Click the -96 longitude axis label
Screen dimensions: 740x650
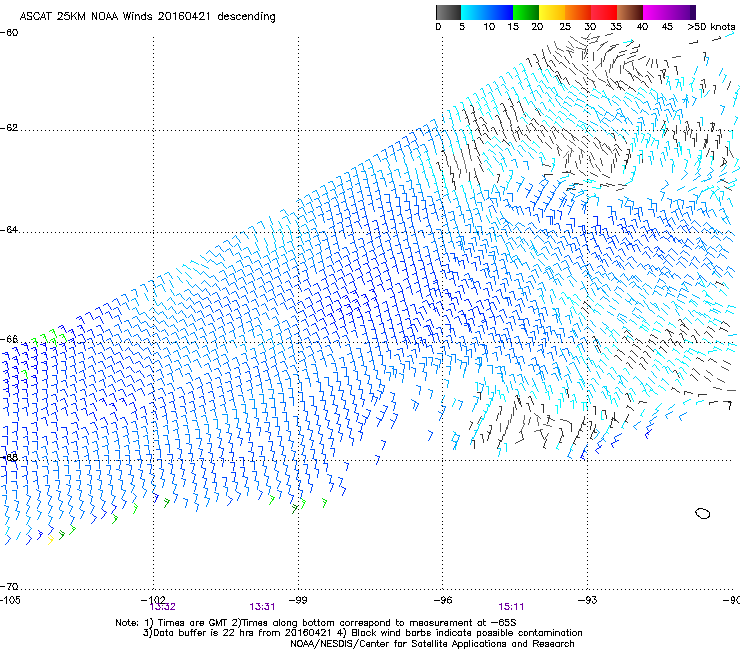(443, 600)
